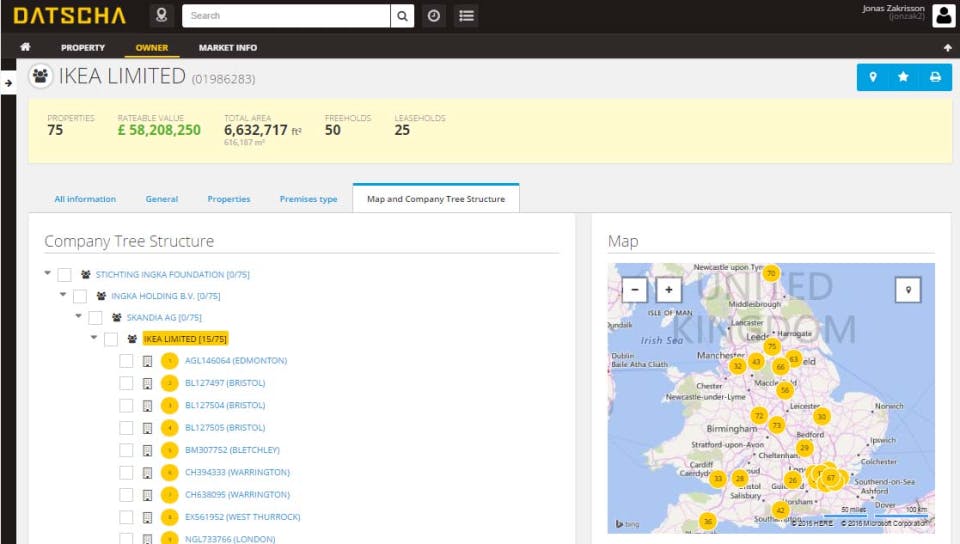Print the owner page

(x=935, y=77)
